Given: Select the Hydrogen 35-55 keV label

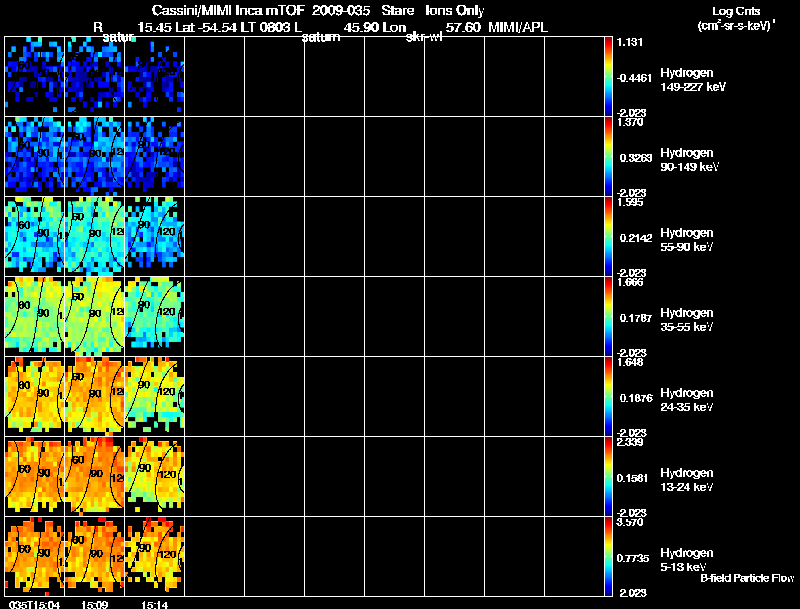Looking at the screenshot, I should tap(687, 319).
